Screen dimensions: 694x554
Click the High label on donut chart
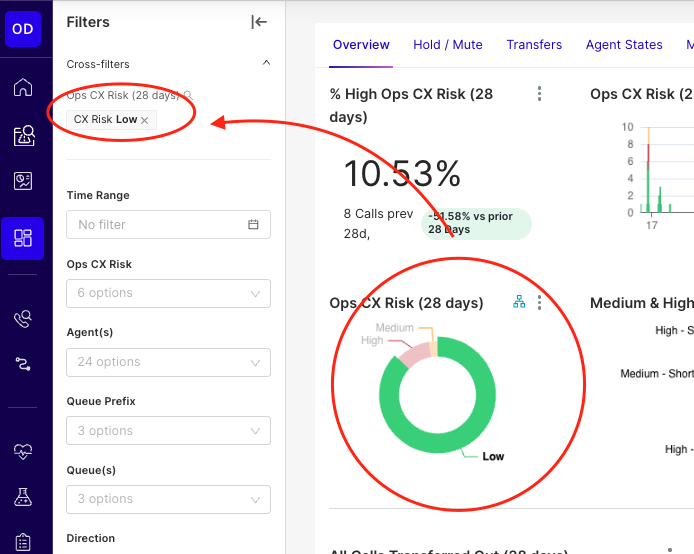click(x=372, y=341)
